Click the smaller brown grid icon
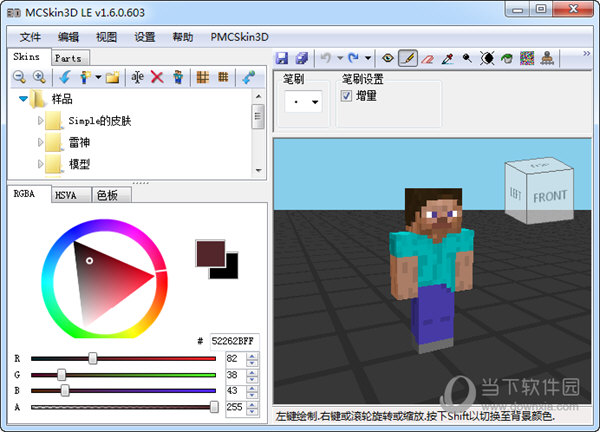The height and width of the screenshot is (432, 600). tap(223, 77)
